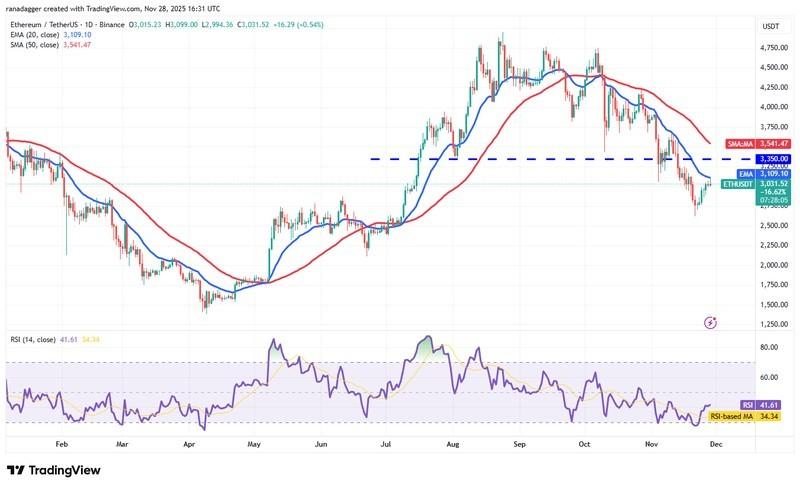Viewport: 800px width, 488px height.
Task: Click the TradingView logo at bottom left
Action: (x=57, y=470)
